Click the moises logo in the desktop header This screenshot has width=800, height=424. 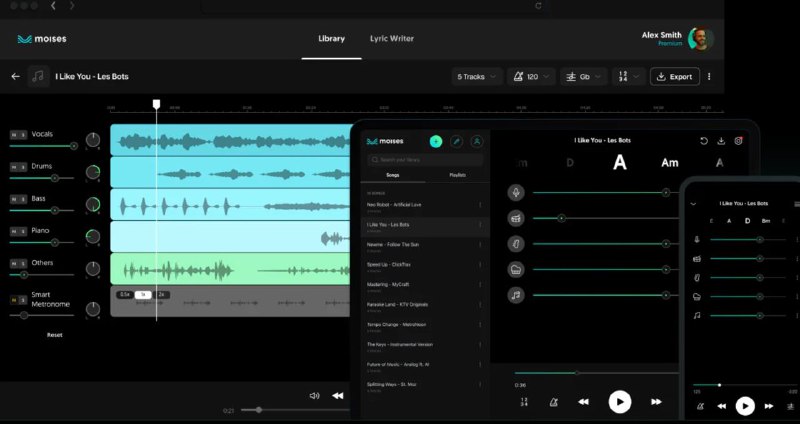[42, 39]
